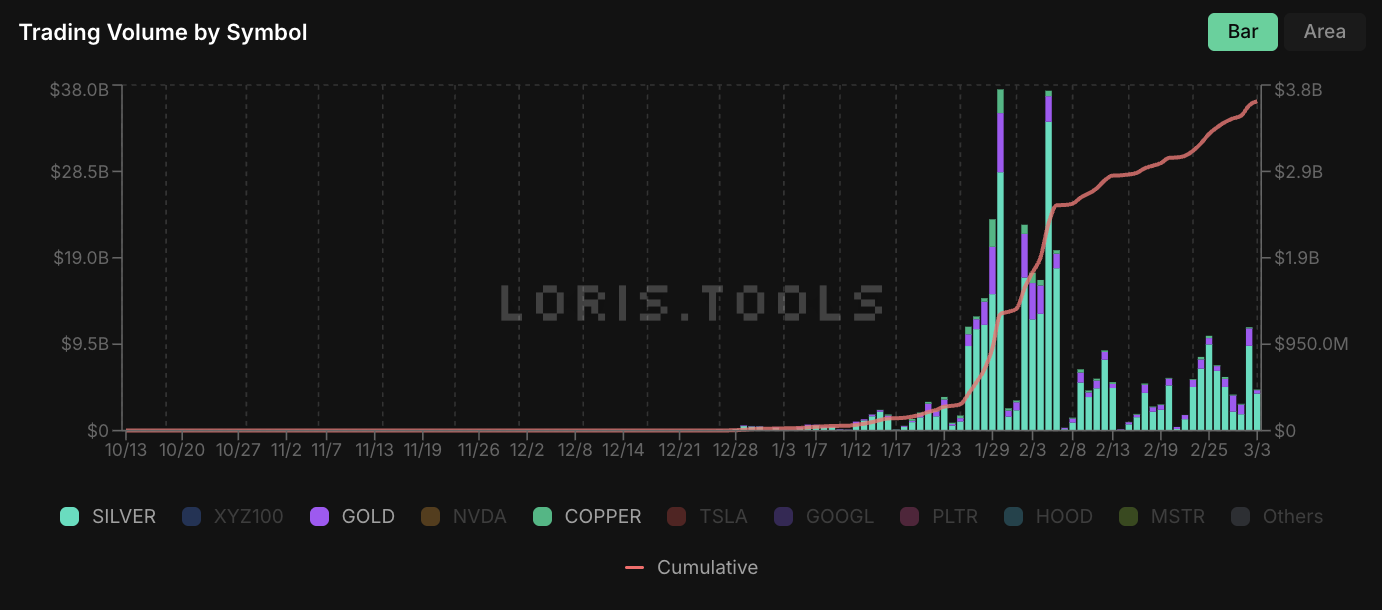Click the COPPER green color swatch
The height and width of the screenshot is (610, 1382).
(542, 517)
